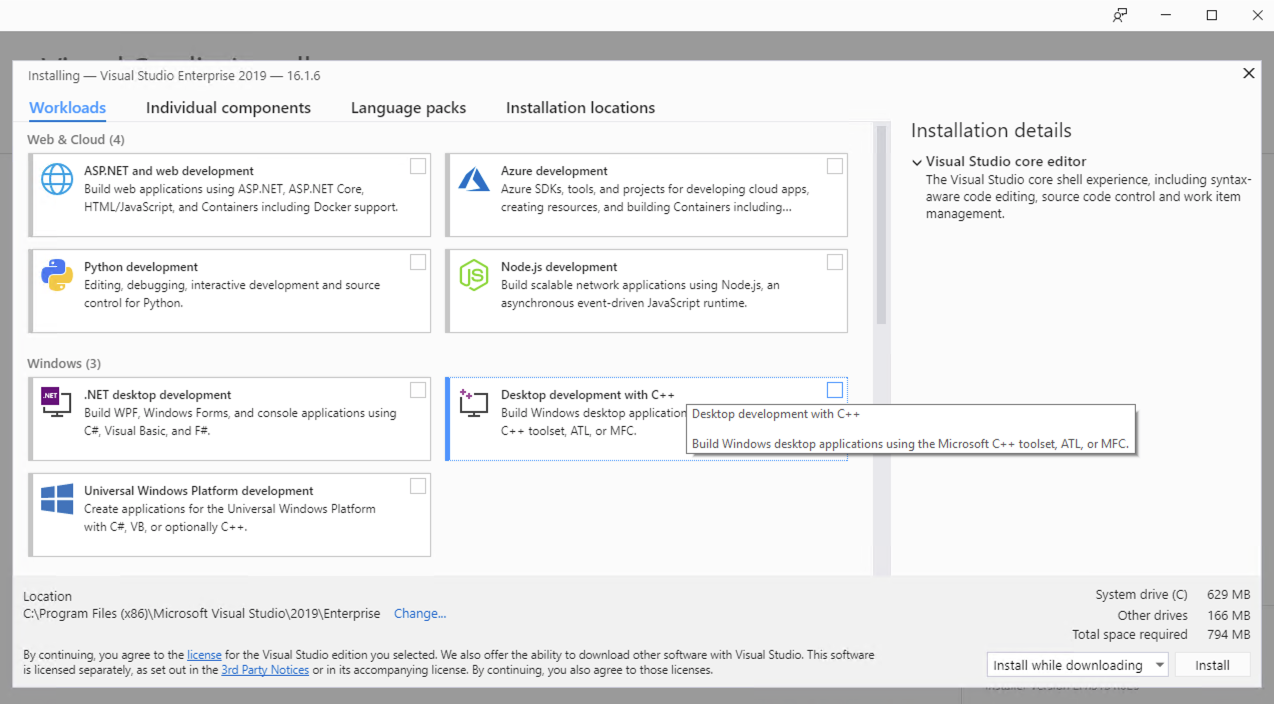
Task: Maximize the background installer window
Action: 1212,15
